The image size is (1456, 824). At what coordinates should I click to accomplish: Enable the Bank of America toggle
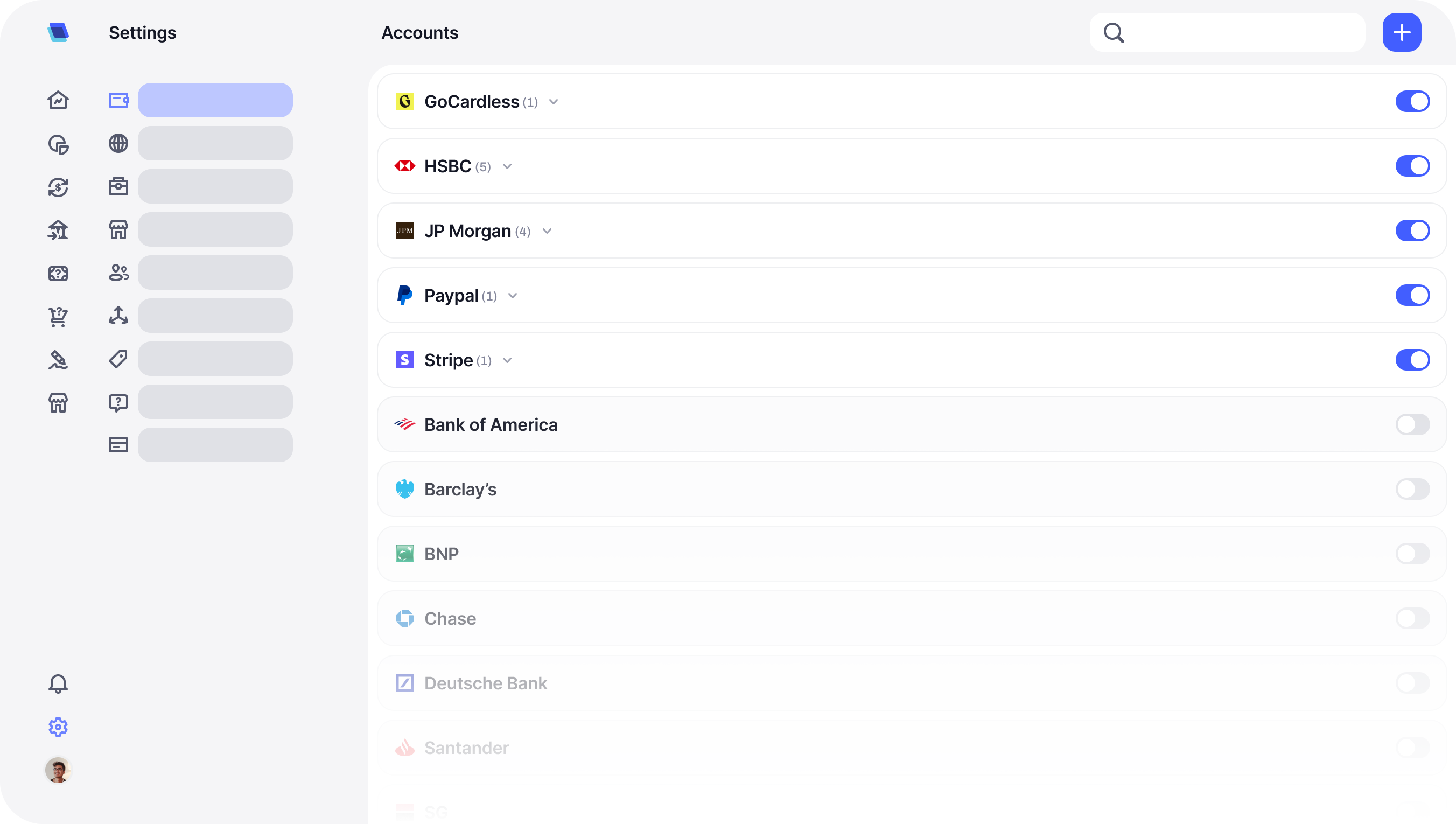click(1412, 424)
